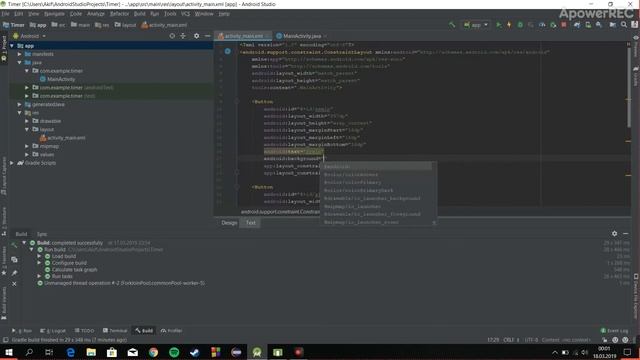Collapse the app module node
Viewport: 640px width, 360px height.
coord(12,46)
